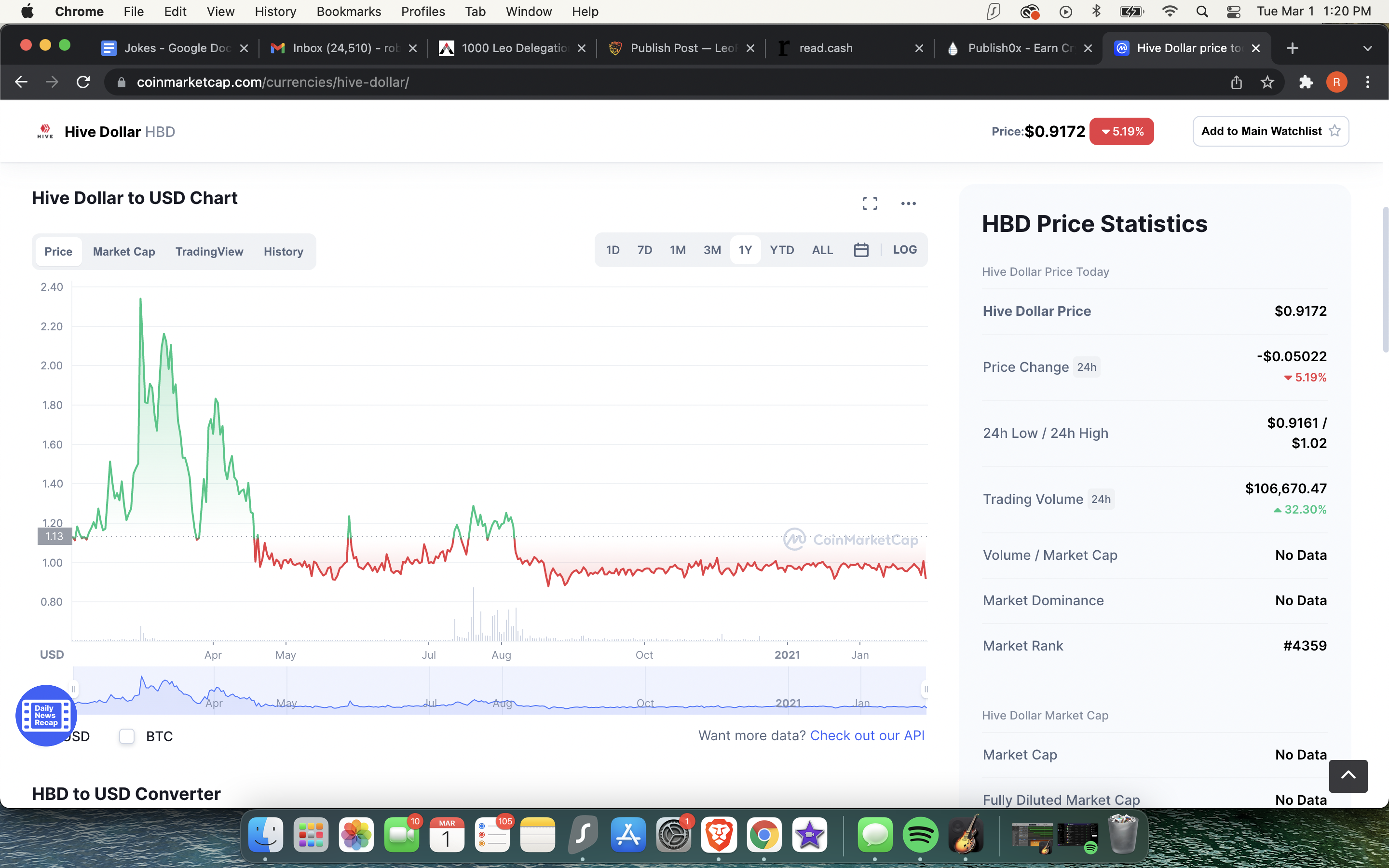
Task: Open Control Center in menu bar
Action: (x=1233, y=12)
